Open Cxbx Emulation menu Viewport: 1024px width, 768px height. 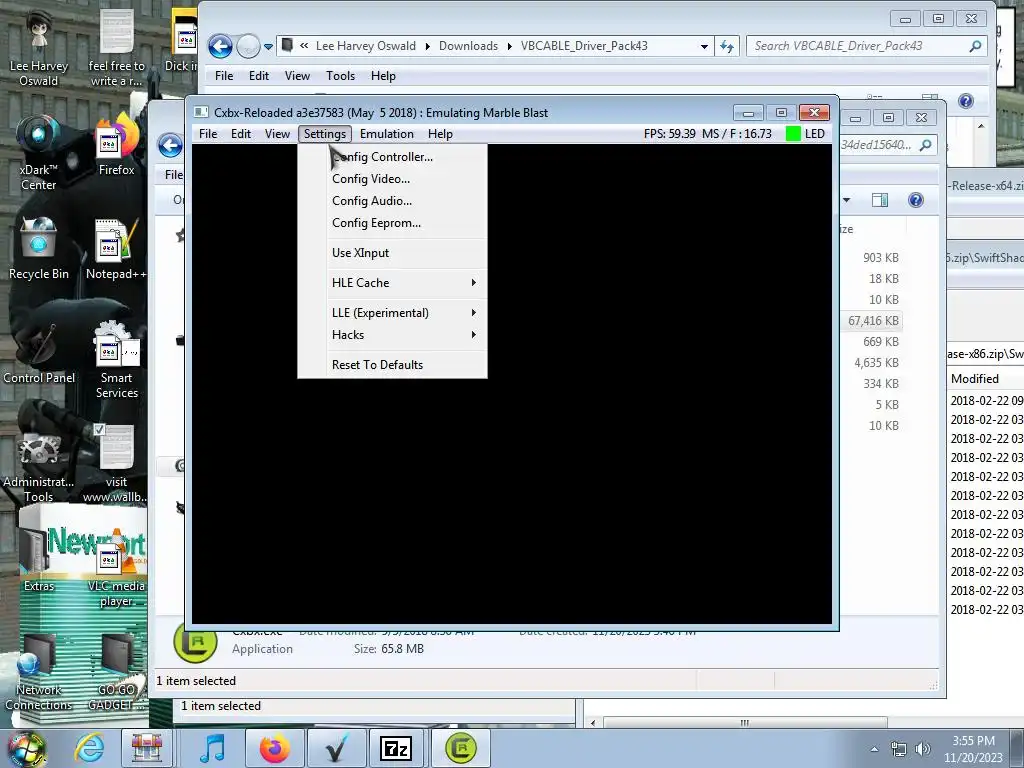pos(387,134)
